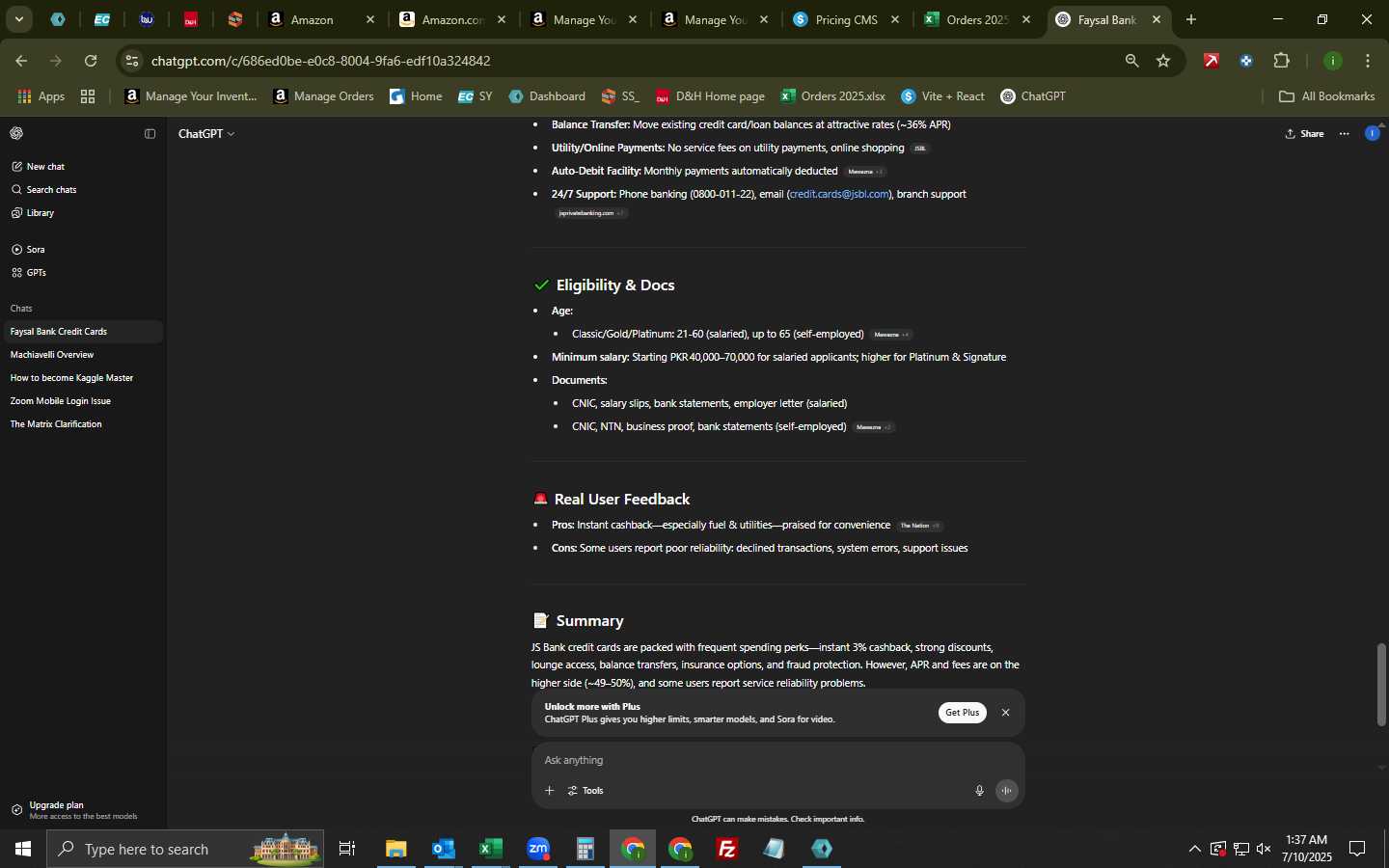1389x868 pixels.
Task: Go back with browser back arrow
Action: [20, 61]
